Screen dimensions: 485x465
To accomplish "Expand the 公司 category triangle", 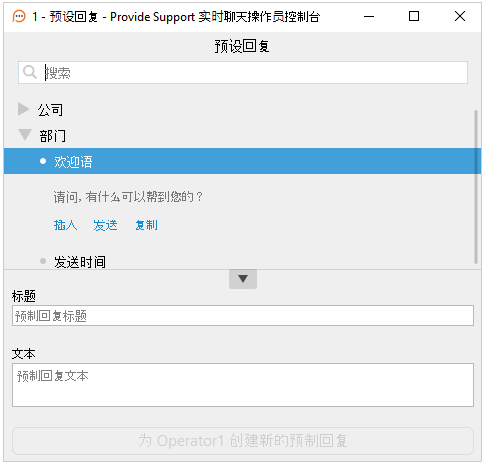I will [23, 109].
